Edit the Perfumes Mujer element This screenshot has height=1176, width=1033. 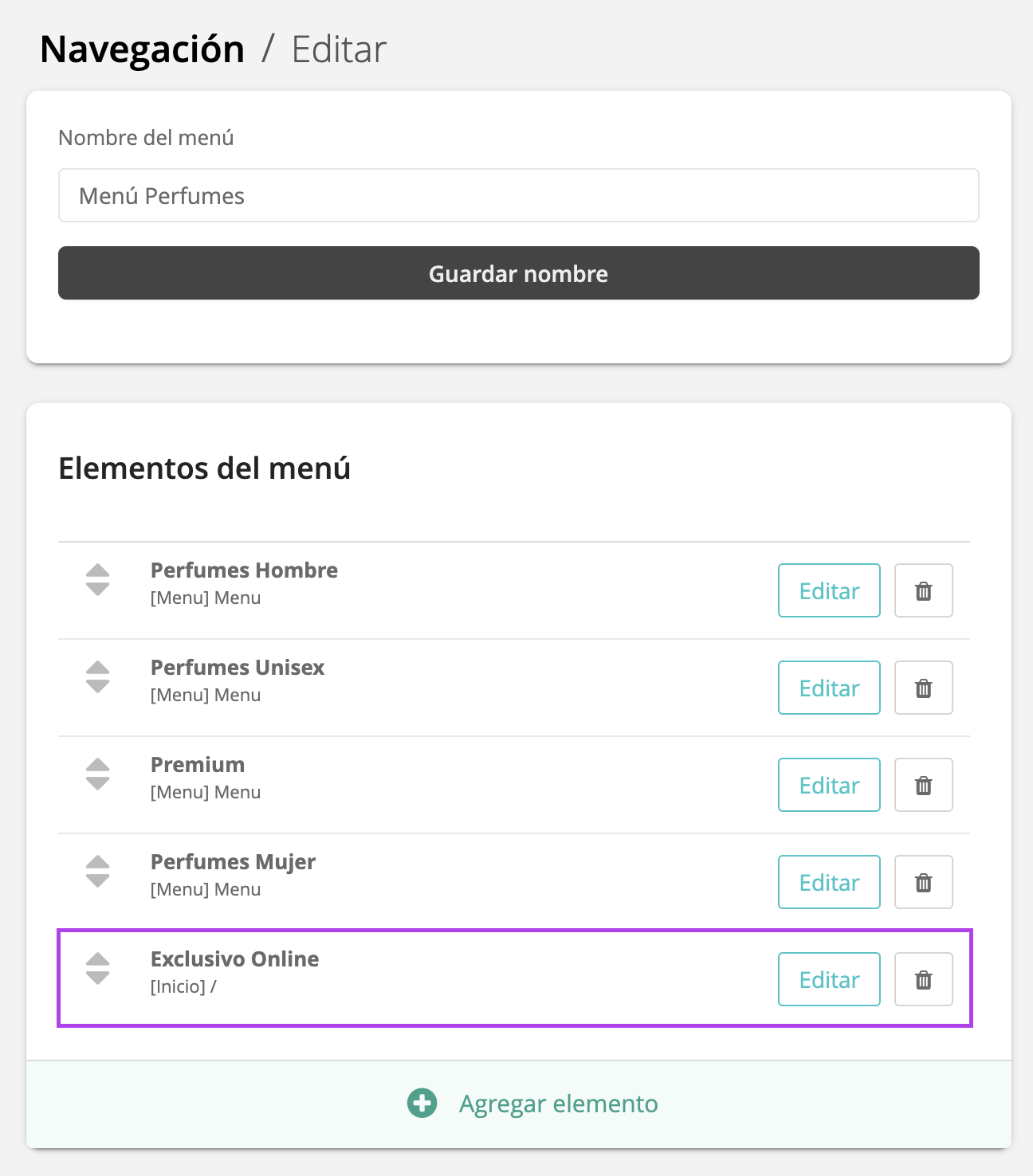(x=829, y=882)
